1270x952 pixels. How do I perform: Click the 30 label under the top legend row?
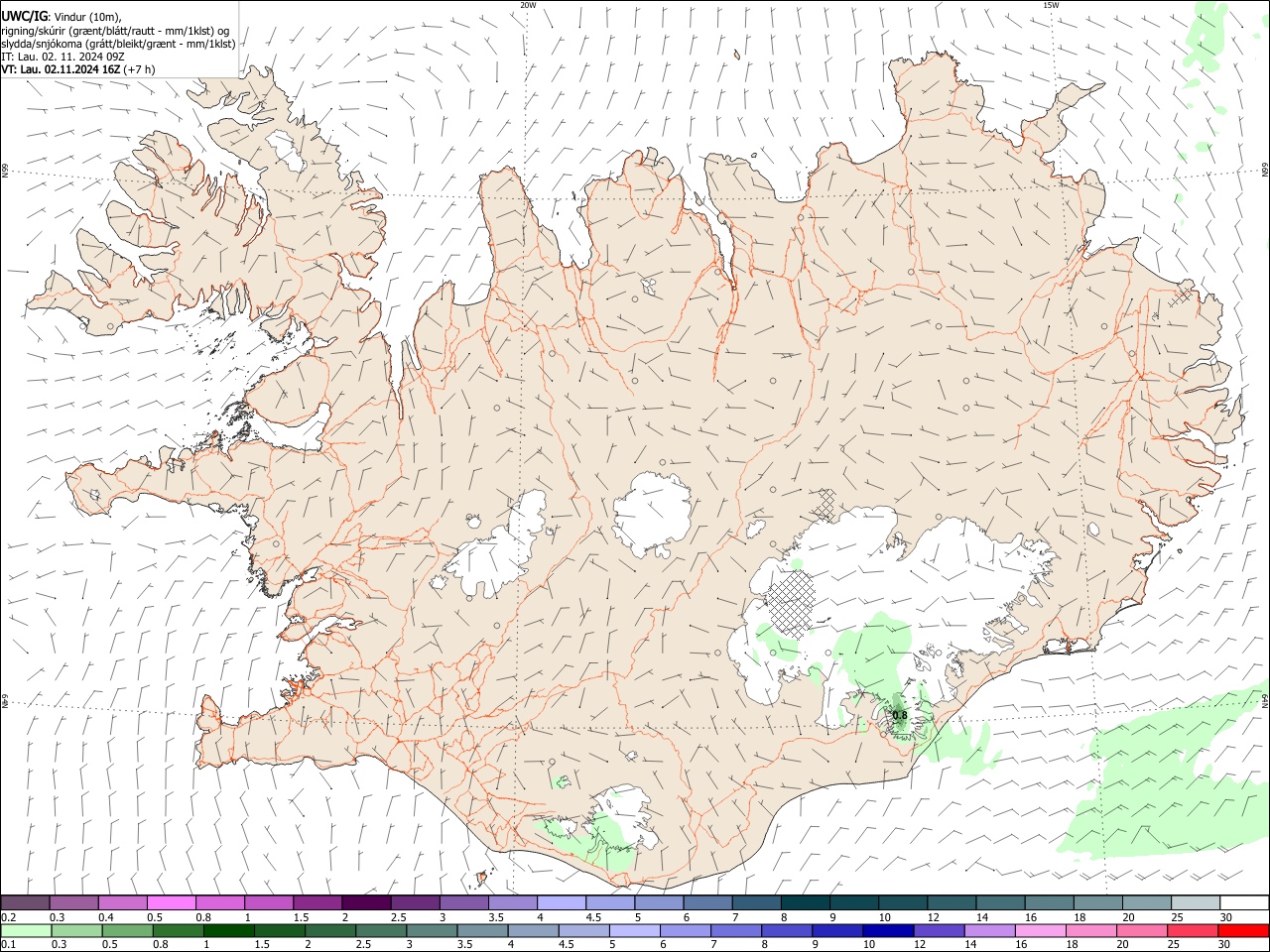pyautogui.click(x=1225, y=917)
